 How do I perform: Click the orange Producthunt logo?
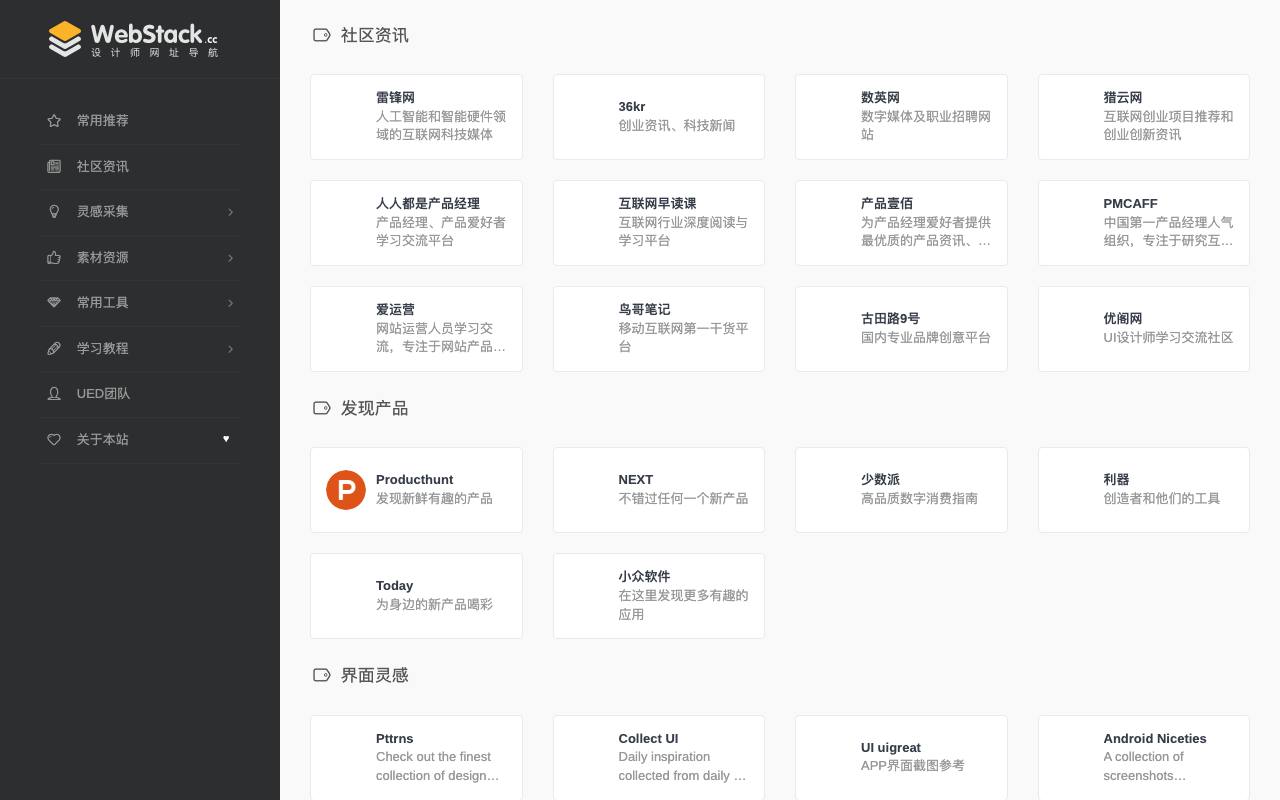tap(346, 490)
